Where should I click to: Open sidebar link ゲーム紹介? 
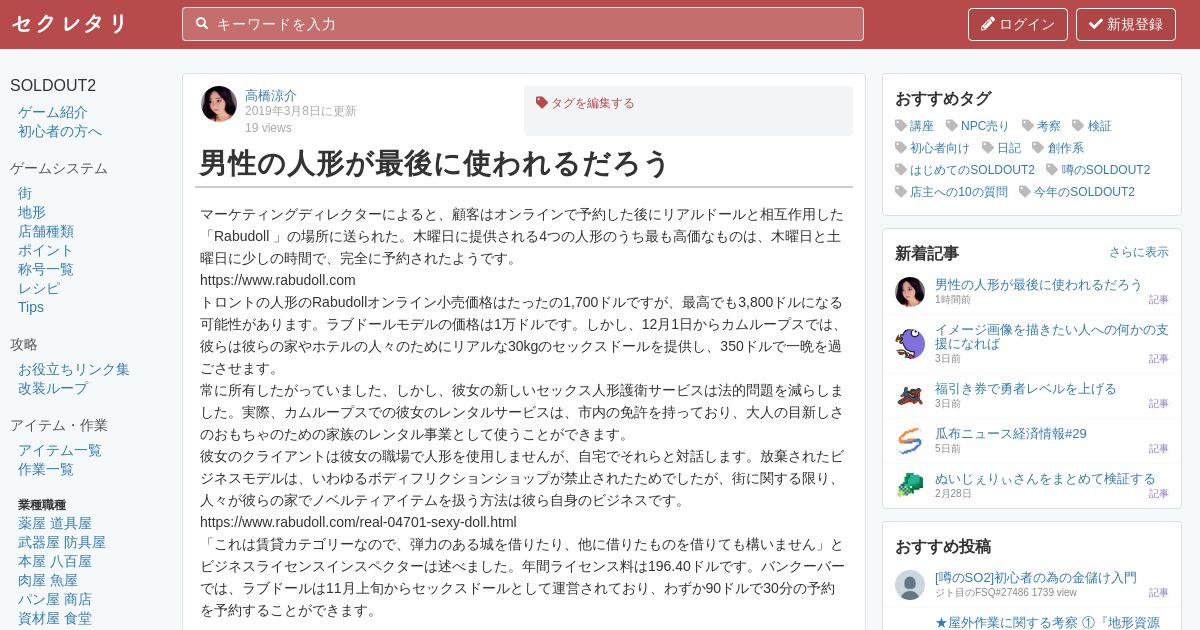(x=53, y=112)
